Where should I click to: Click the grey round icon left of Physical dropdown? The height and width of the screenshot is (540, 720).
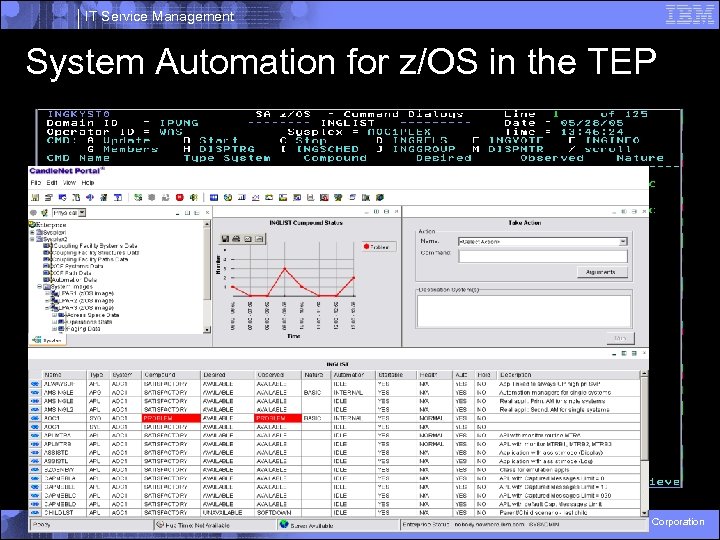tap(34, 213)
